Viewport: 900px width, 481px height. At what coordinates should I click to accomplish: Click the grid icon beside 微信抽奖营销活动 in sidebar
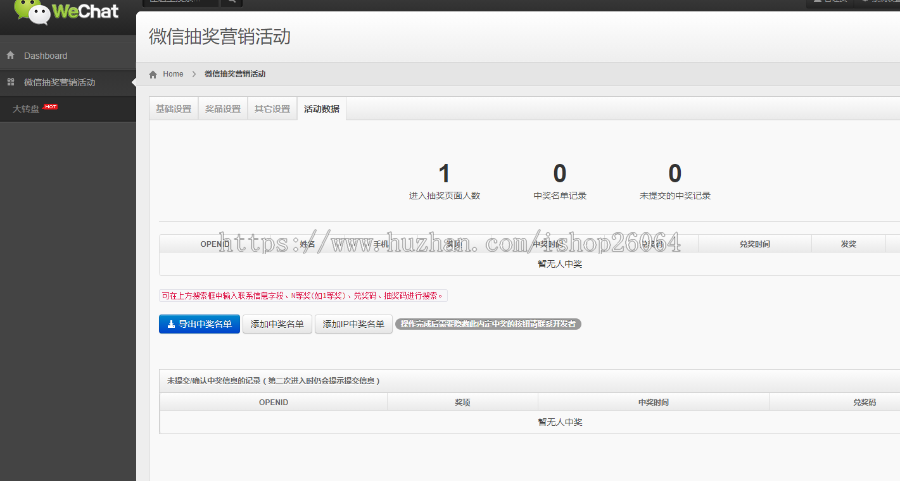(x=11, y=82)
